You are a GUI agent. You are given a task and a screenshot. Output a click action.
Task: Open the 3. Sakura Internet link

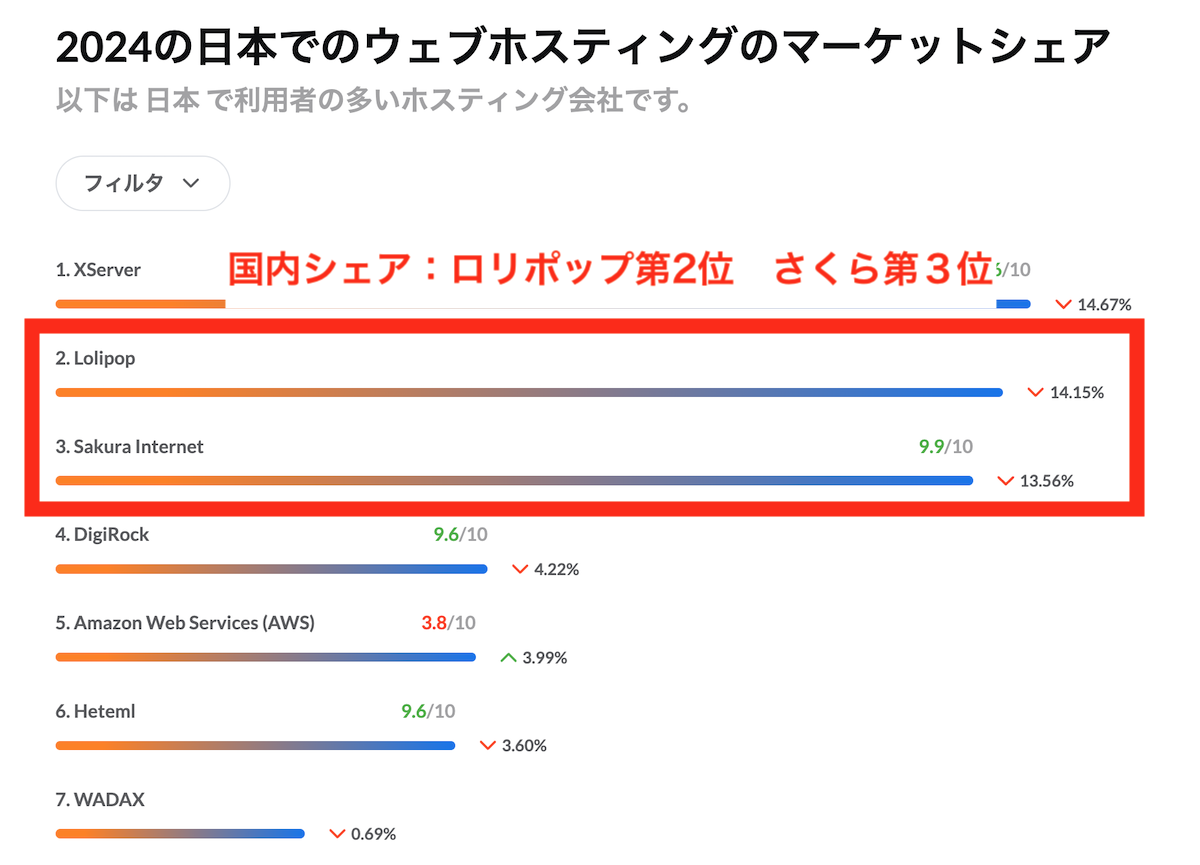(x=129, y=446)
